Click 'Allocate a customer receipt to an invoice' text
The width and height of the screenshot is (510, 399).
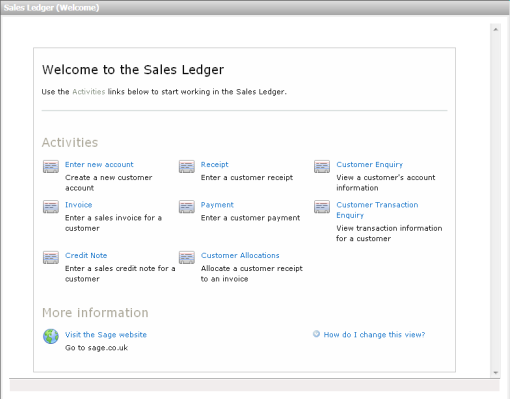pyautogui.click(x=252, y=274)
